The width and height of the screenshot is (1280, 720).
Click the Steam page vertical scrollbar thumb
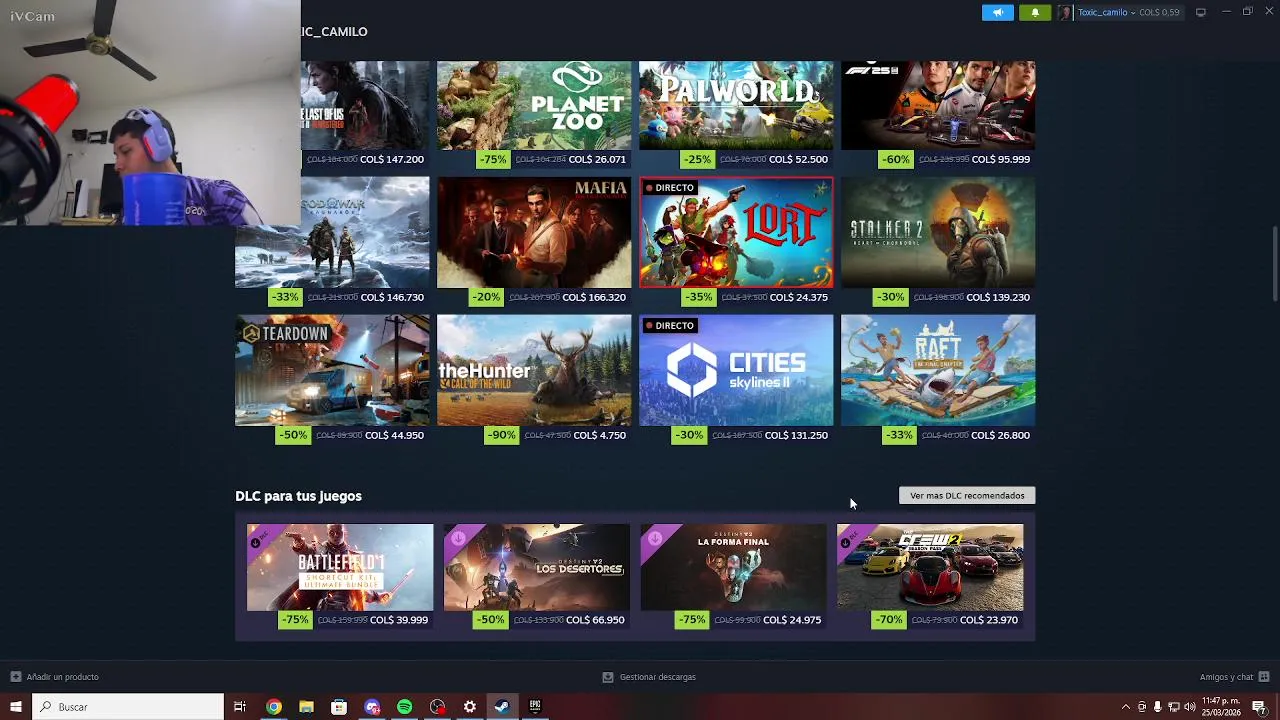click(1275, 263)
